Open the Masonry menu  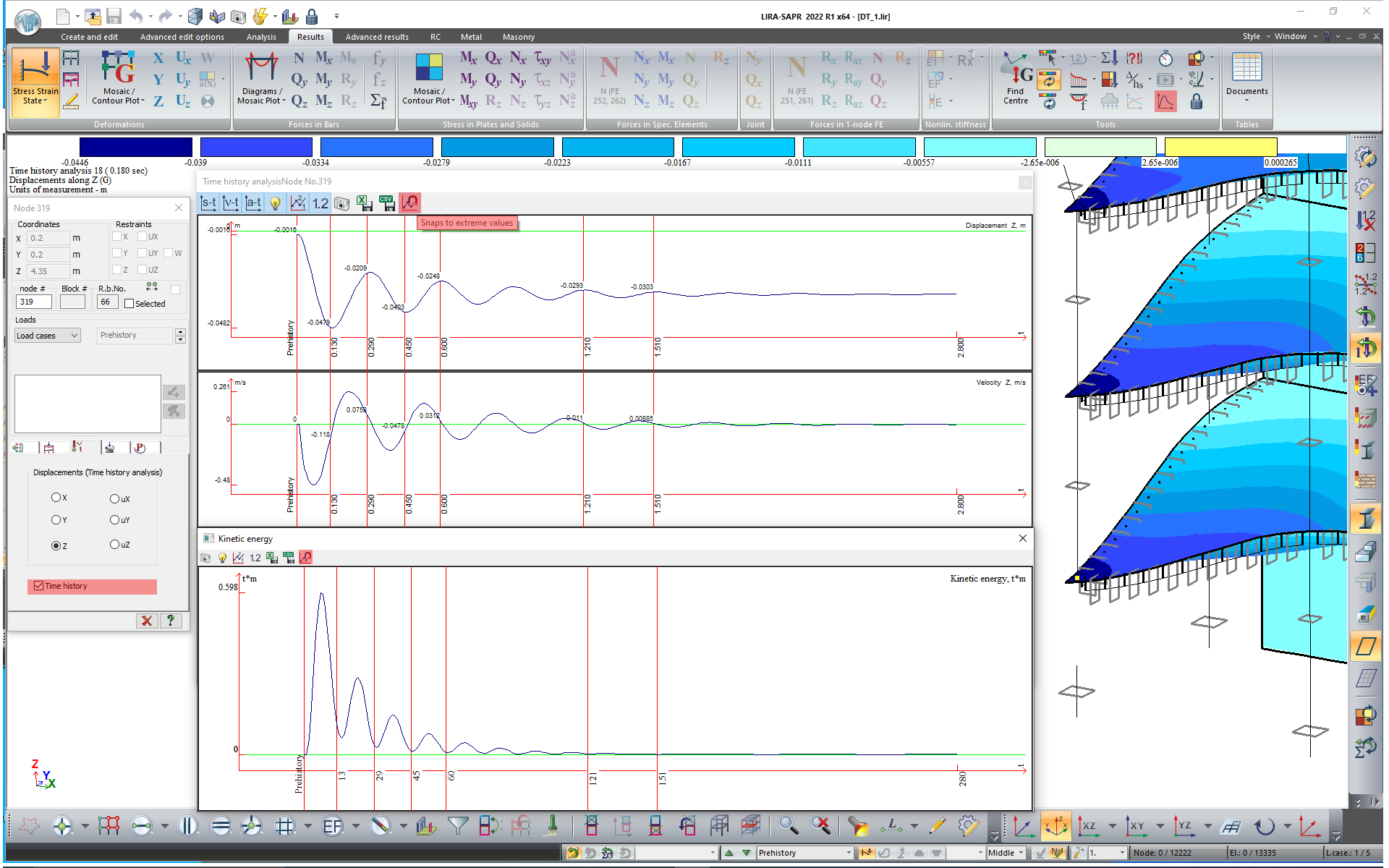519,37
